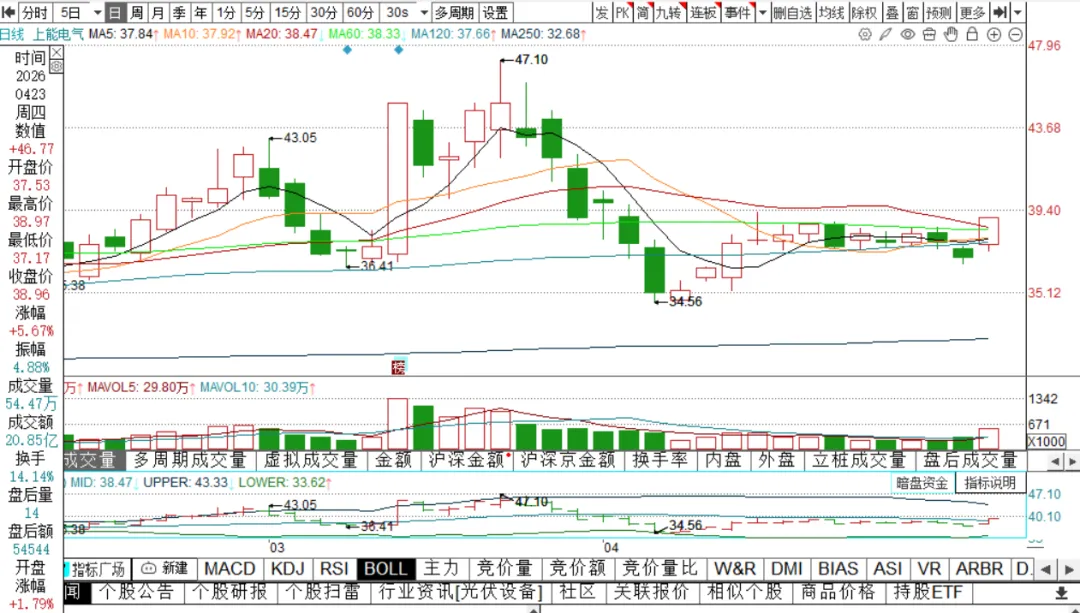
Task: Click 删自选 to remove from watchlist
Action: [793, 12]
